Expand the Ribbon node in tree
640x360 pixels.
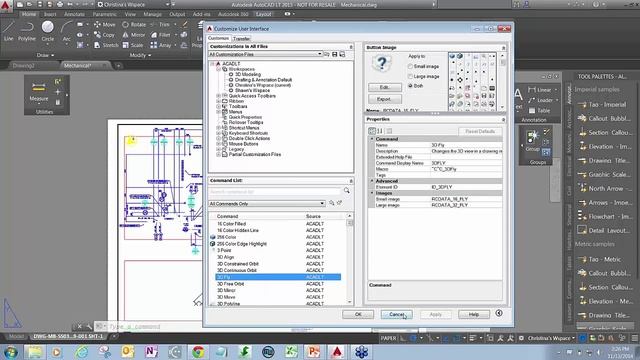(218, 101)
